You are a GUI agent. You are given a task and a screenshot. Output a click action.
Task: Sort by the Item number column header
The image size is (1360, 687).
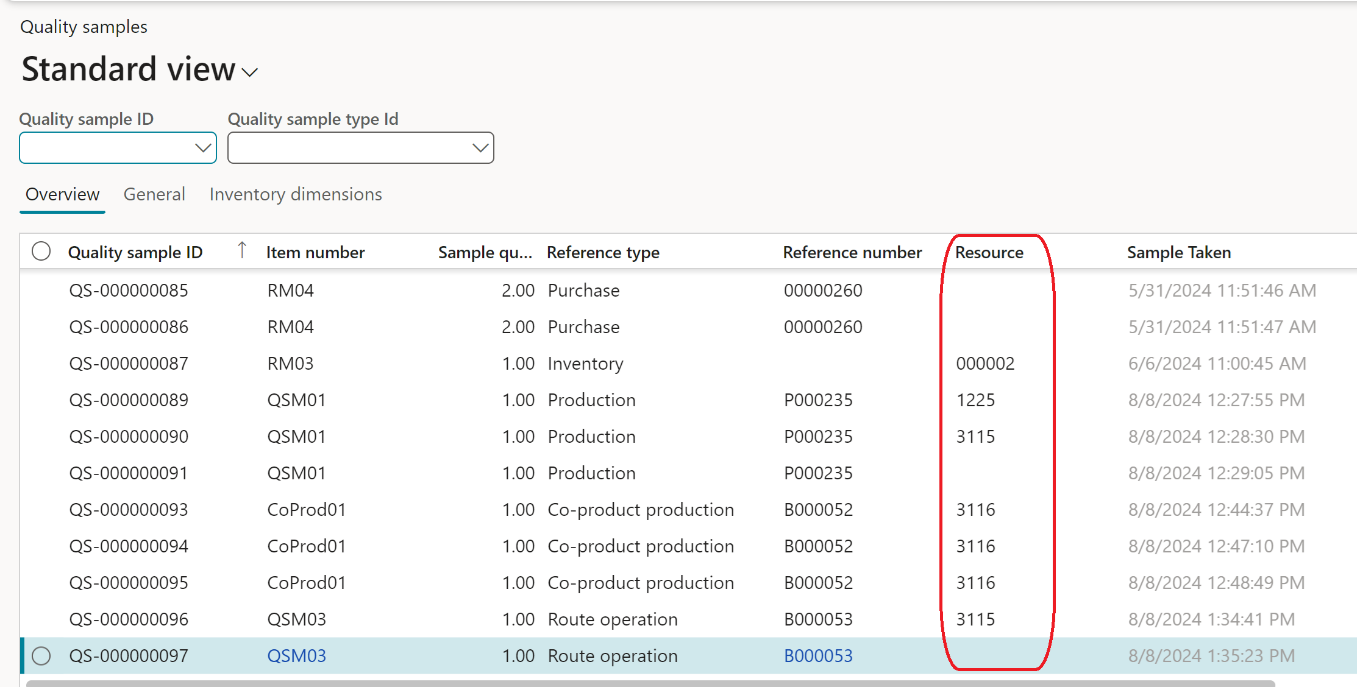(315, 252)
